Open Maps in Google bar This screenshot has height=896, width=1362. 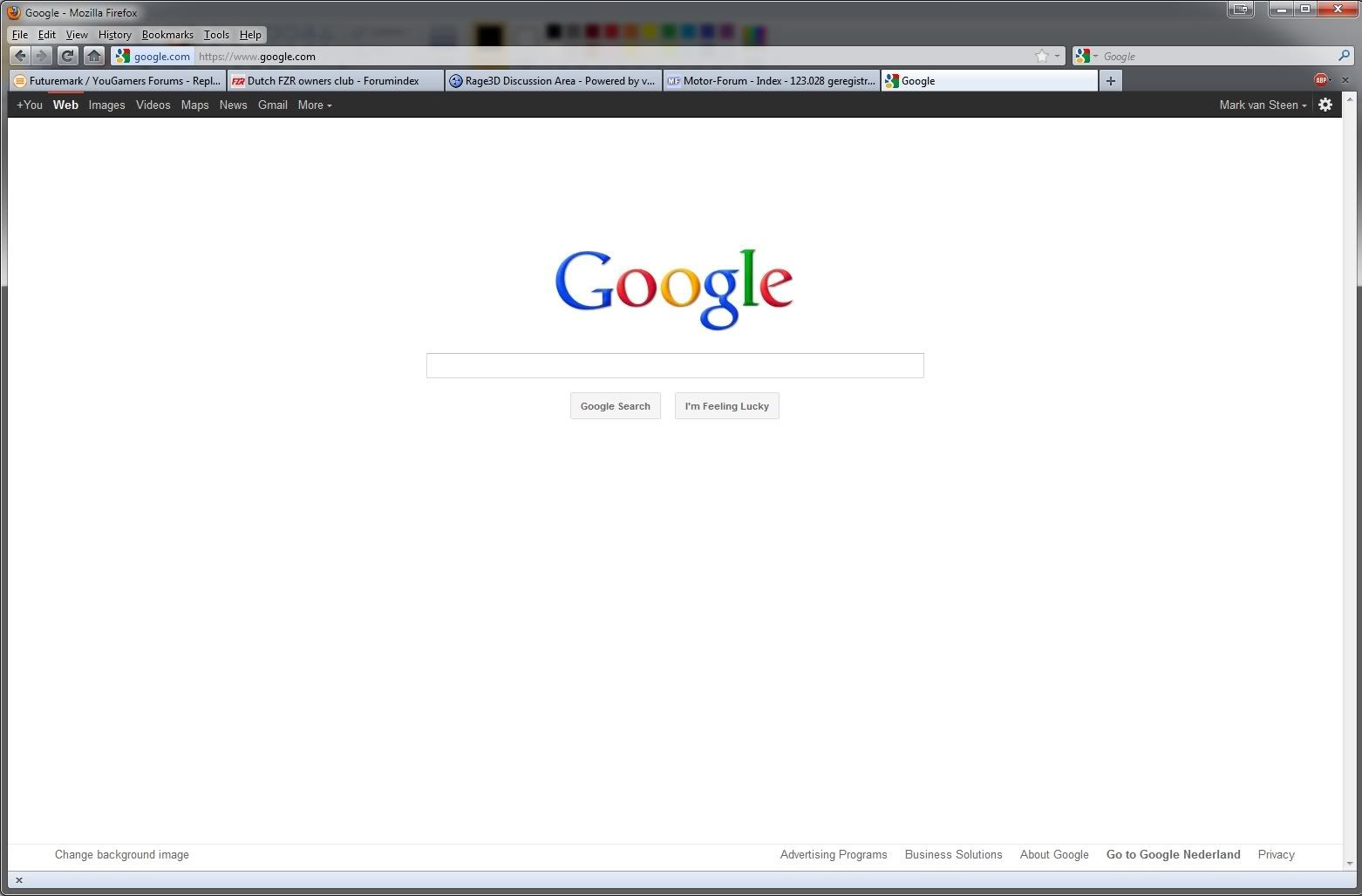tap(194, 105)
